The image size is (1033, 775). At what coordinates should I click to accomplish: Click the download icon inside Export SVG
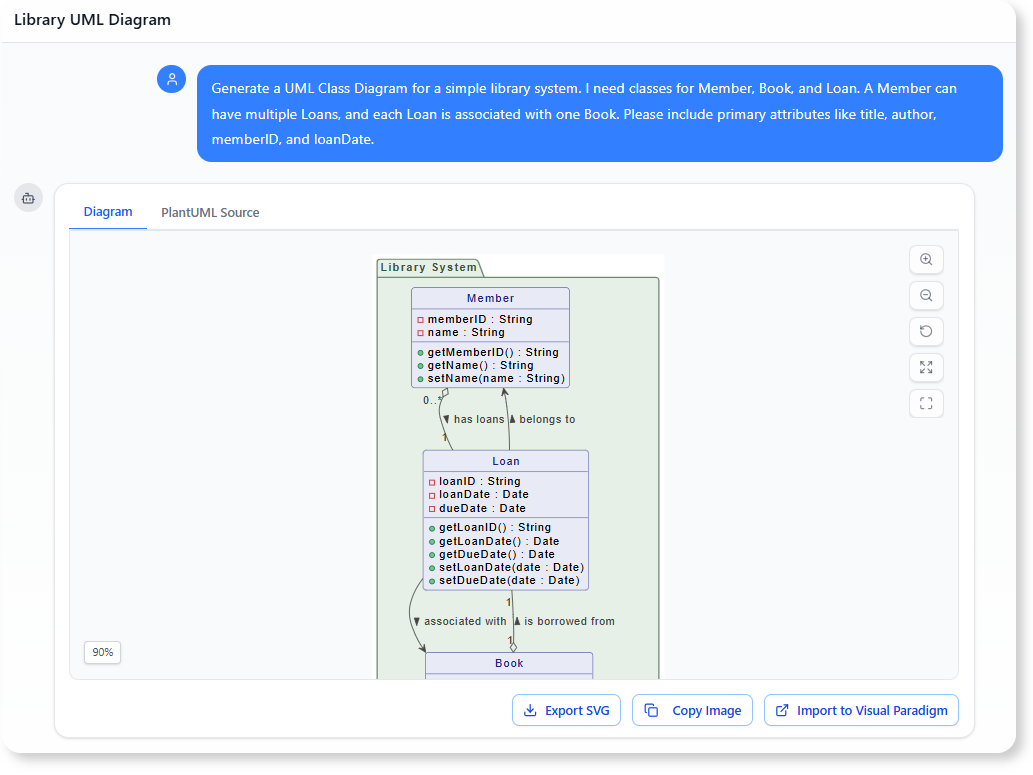pyautogui.click(x=528, y=710)
